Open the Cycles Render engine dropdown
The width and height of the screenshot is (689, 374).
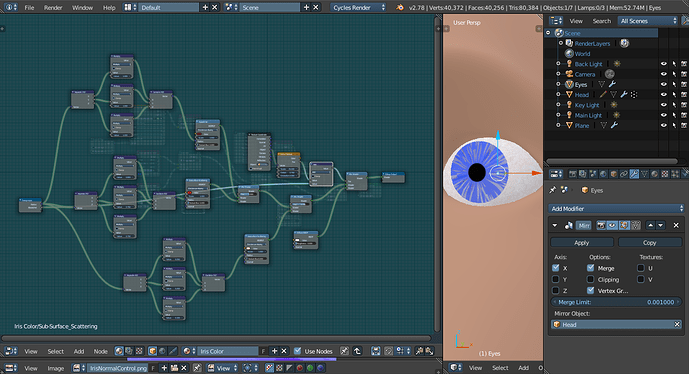click(x=359, y=7)
